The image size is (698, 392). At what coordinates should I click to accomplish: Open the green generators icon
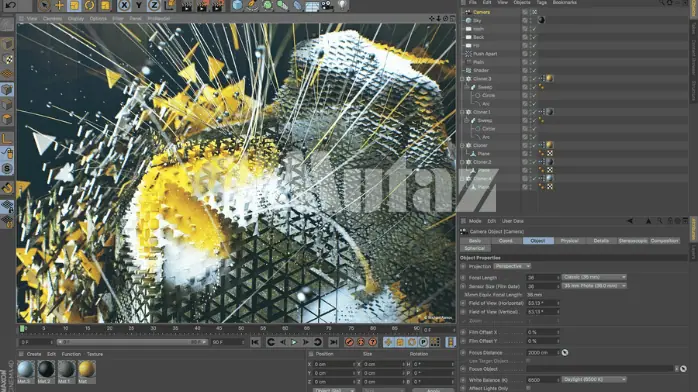coord(267,5)
